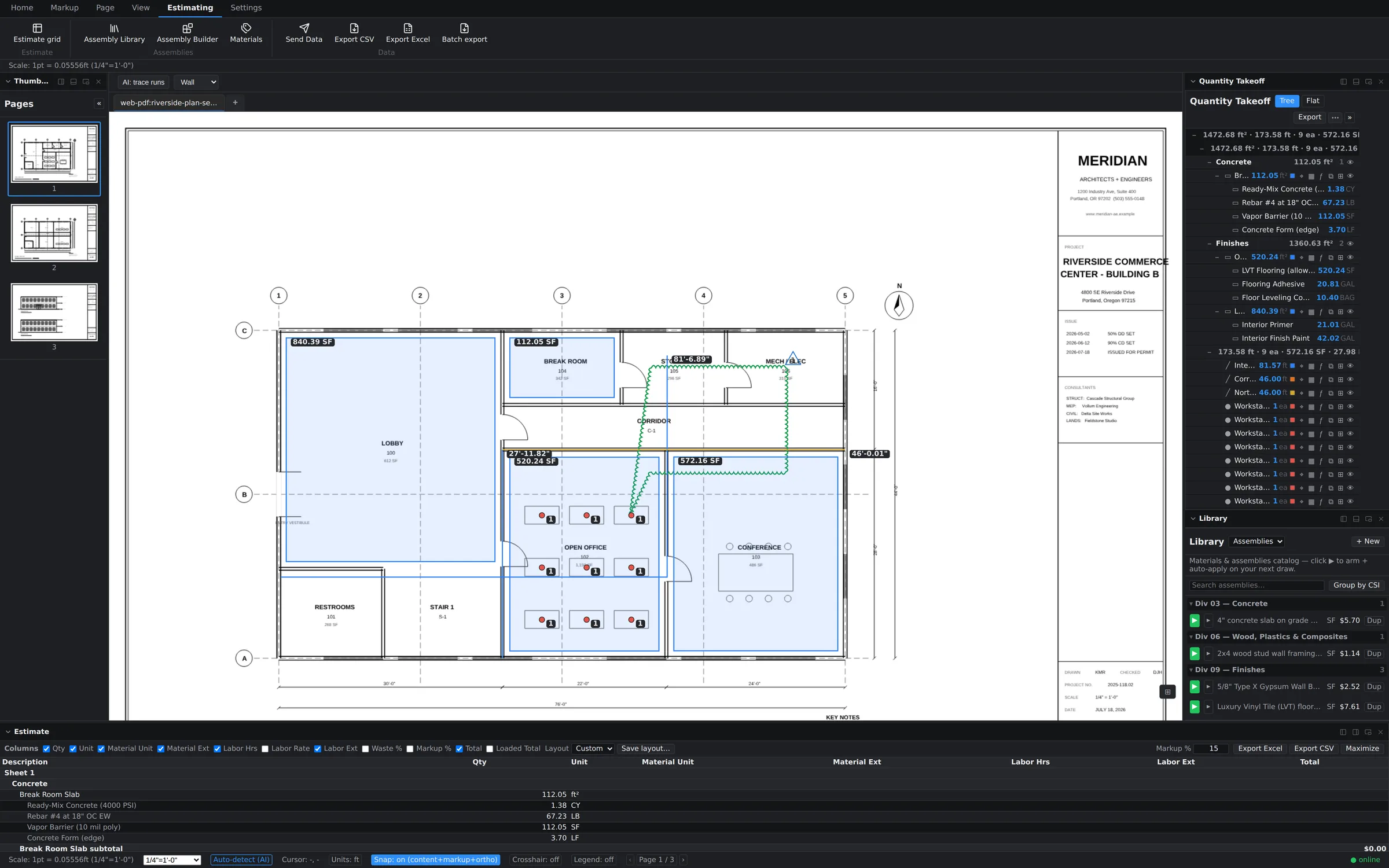The height and width of the screenshot is (868, 1389).
Task: Click the floating grid button on the drawing
Action: click(x=1167, y=692)
